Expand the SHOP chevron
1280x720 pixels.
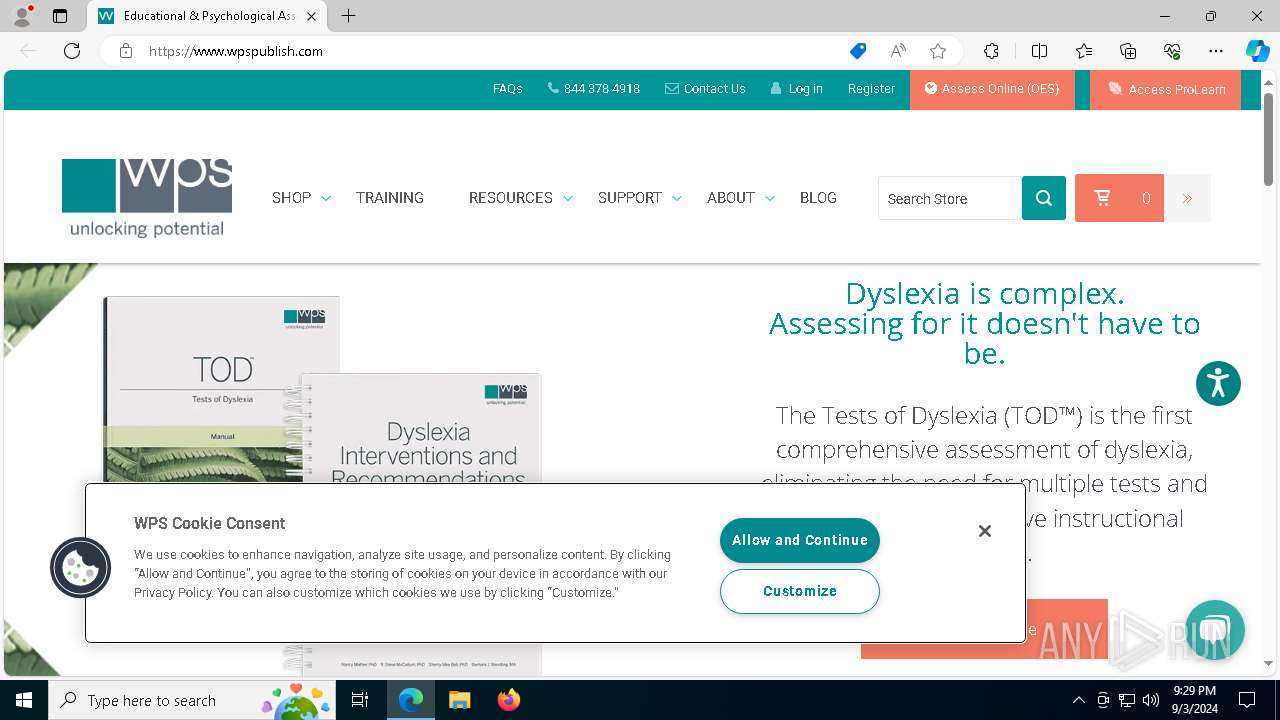click(x=325, y=199)
